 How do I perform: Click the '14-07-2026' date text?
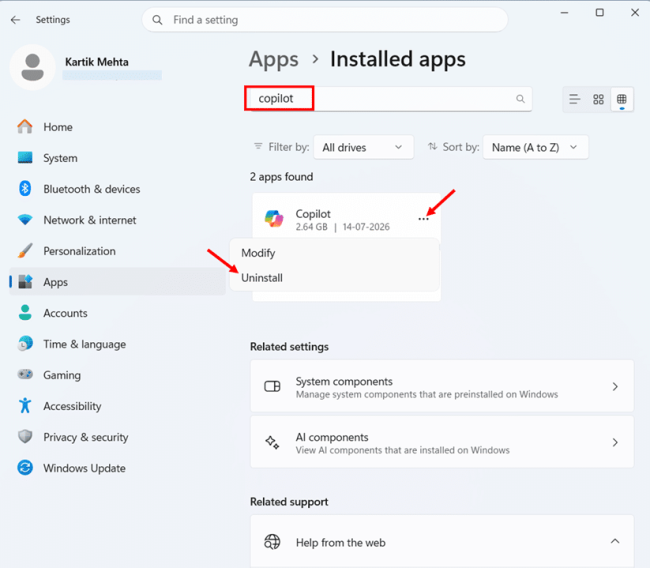pyautogui.click(x=366, y=227)
